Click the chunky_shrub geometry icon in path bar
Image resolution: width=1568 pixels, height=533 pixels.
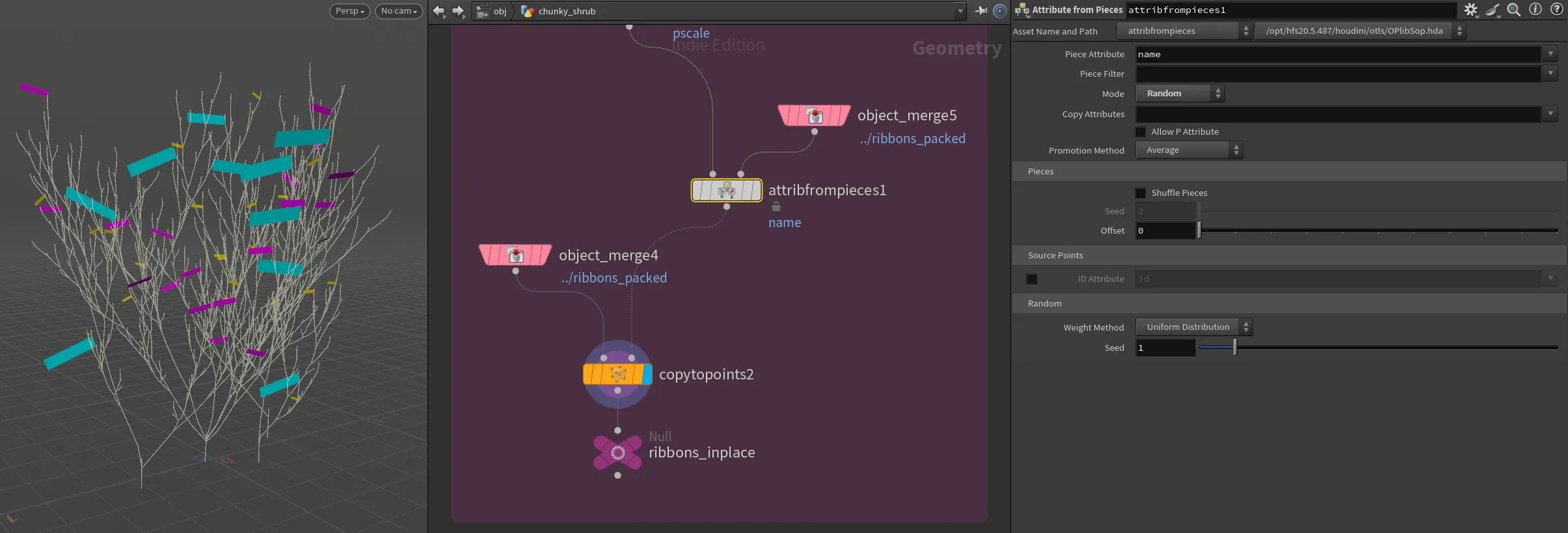(x=528, y=11)
